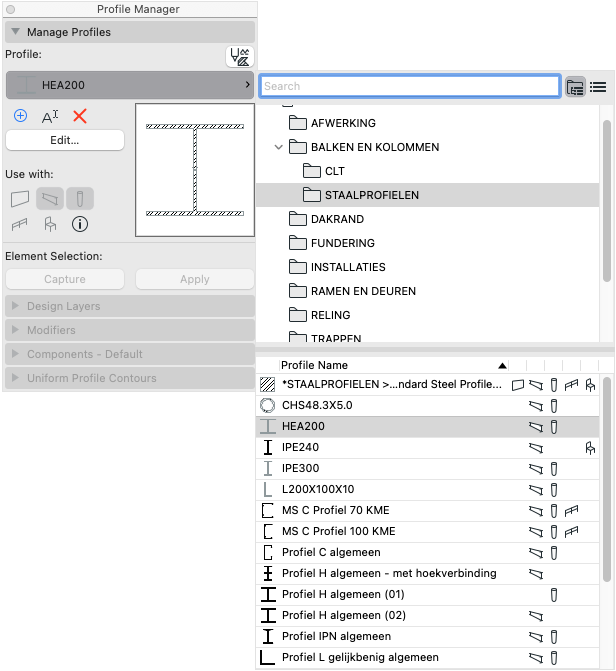616x671 pixels.
Task: Select Profiel C algemeen
Action: point(427,552)
